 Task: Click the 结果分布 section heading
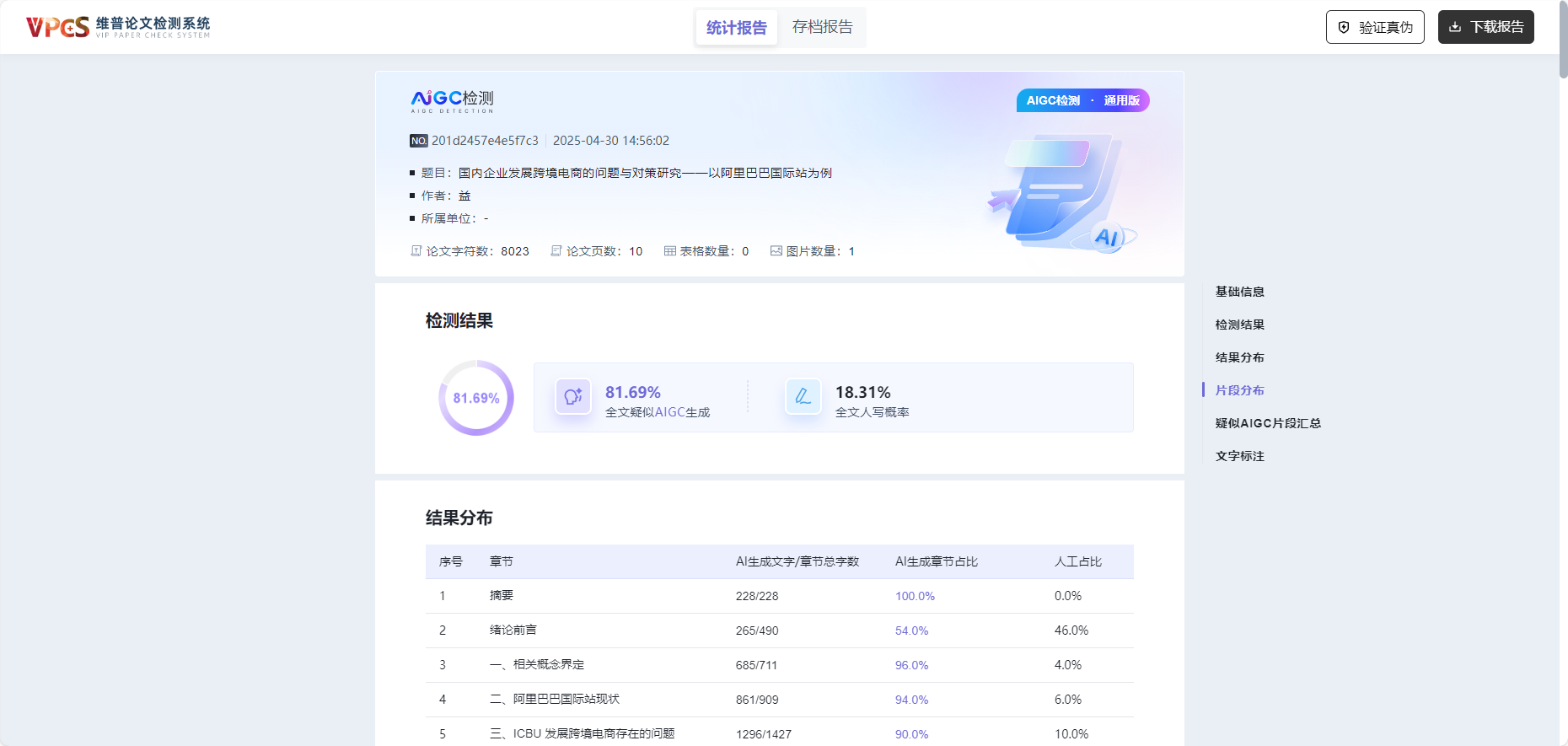[x=459, y=518]
